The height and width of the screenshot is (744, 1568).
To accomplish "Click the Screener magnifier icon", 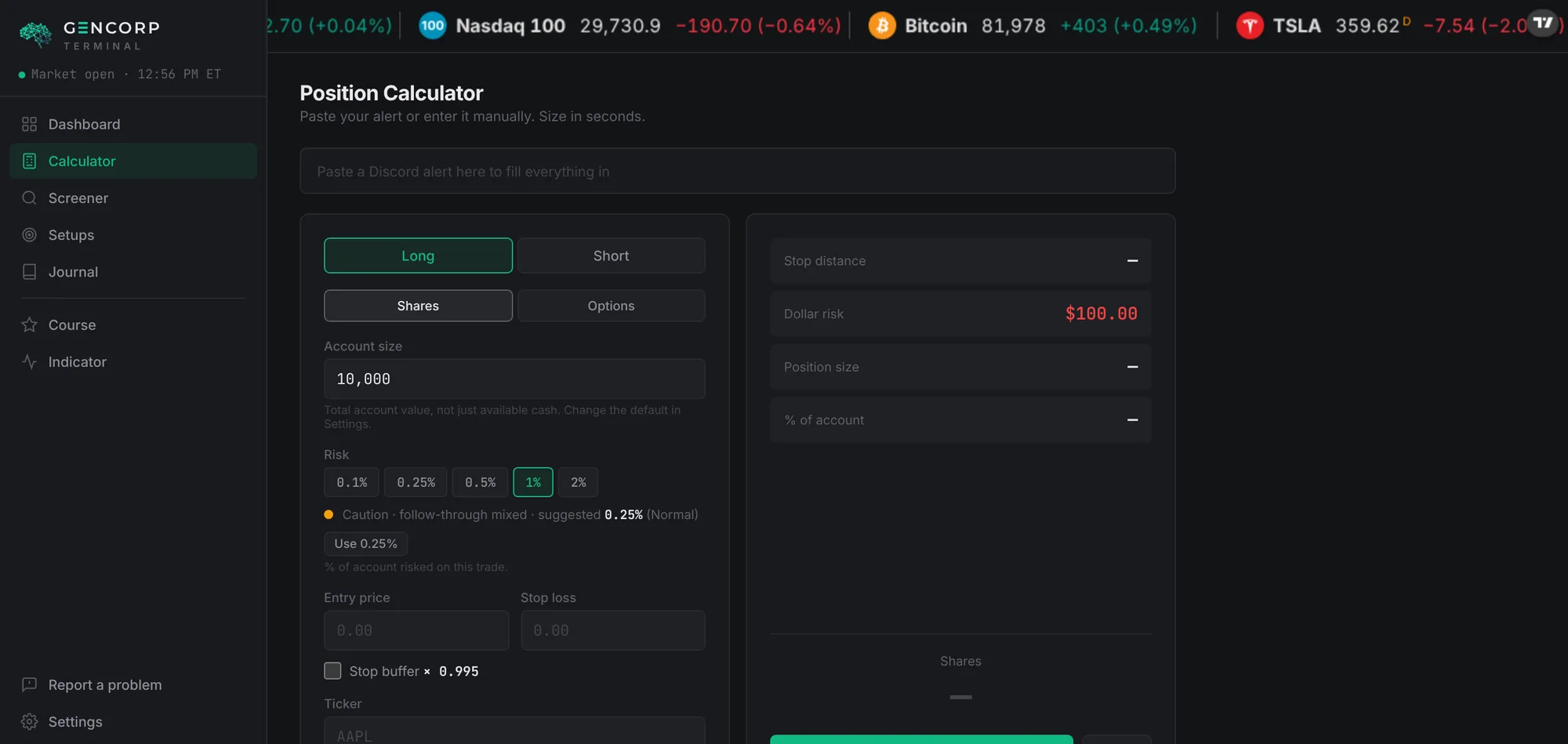I will 29,198.
